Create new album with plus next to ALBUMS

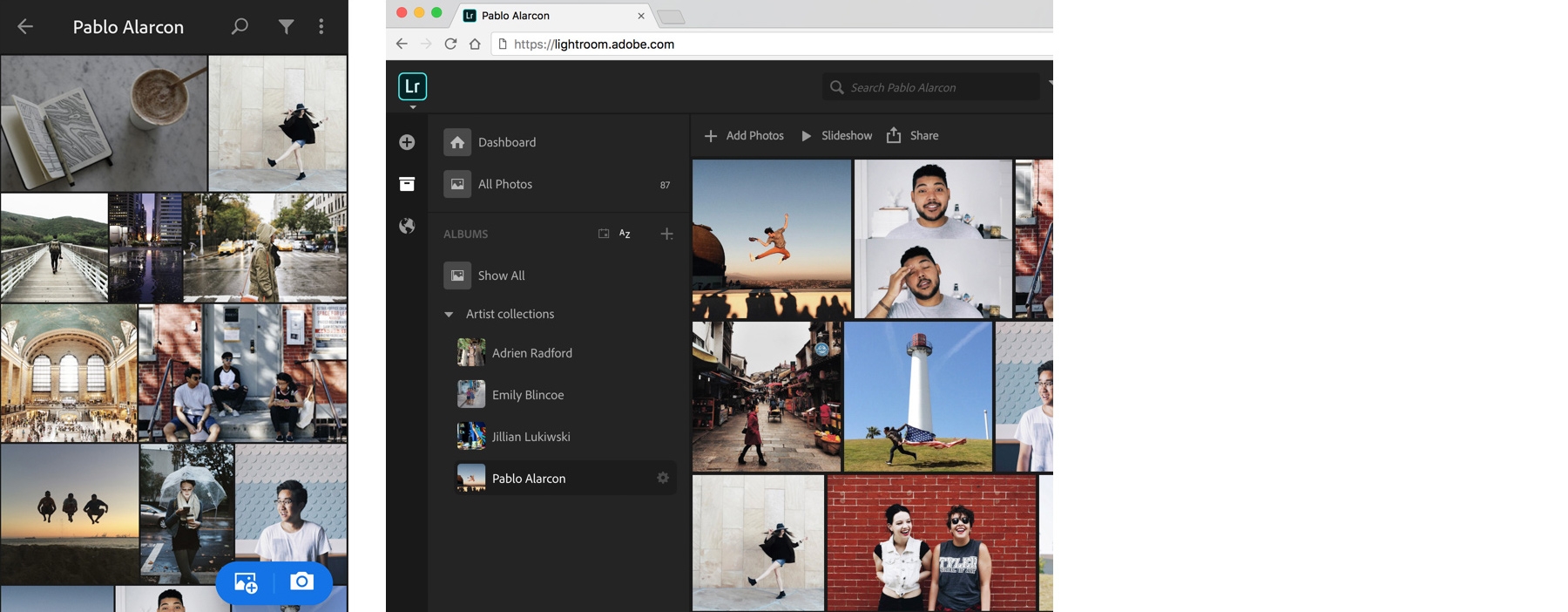tap(666, 234)
